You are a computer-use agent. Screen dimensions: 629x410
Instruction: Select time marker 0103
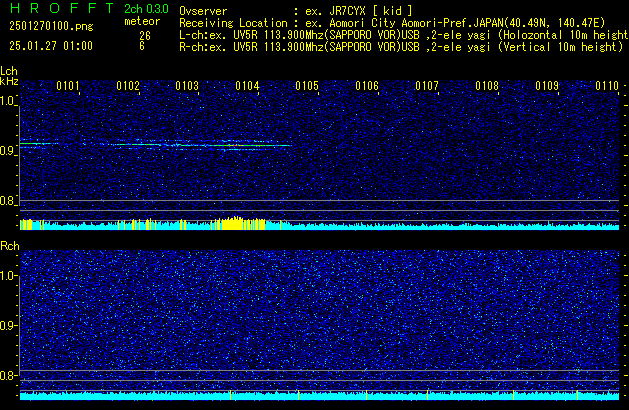pos(187,86)
